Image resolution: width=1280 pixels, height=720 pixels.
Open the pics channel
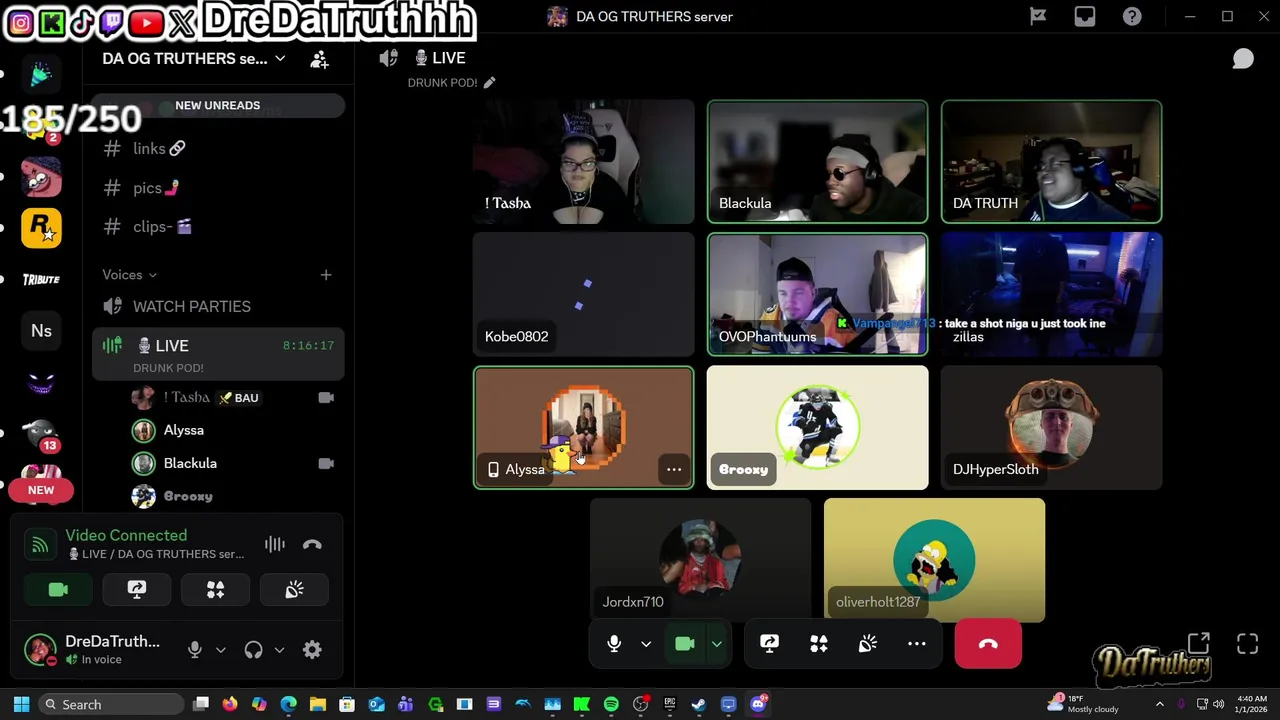(218, 187)
